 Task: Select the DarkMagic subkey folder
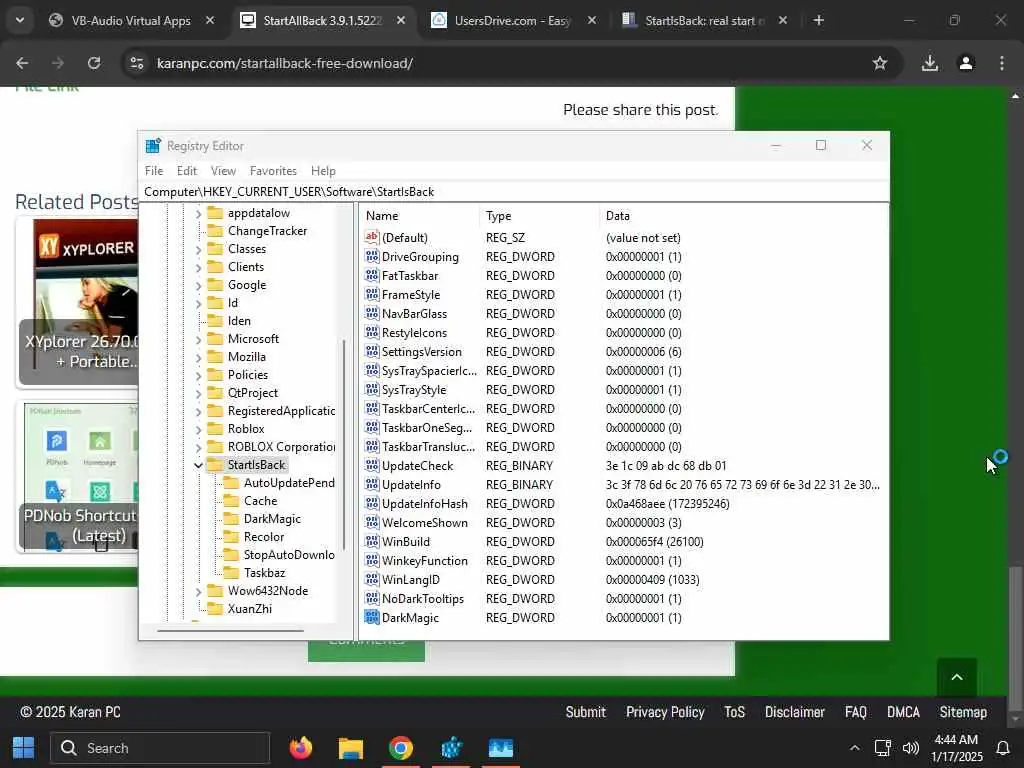272,519
